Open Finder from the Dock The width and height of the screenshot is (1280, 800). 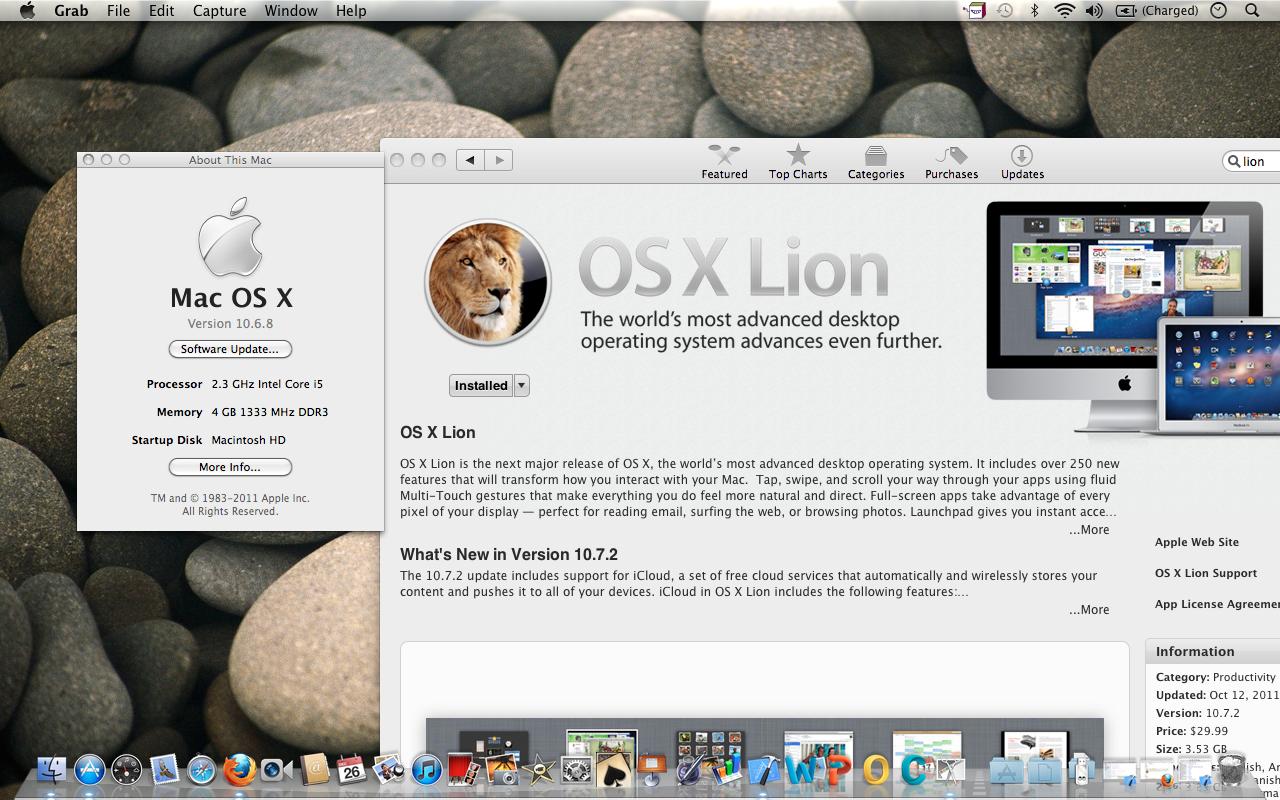click(52, 769)
